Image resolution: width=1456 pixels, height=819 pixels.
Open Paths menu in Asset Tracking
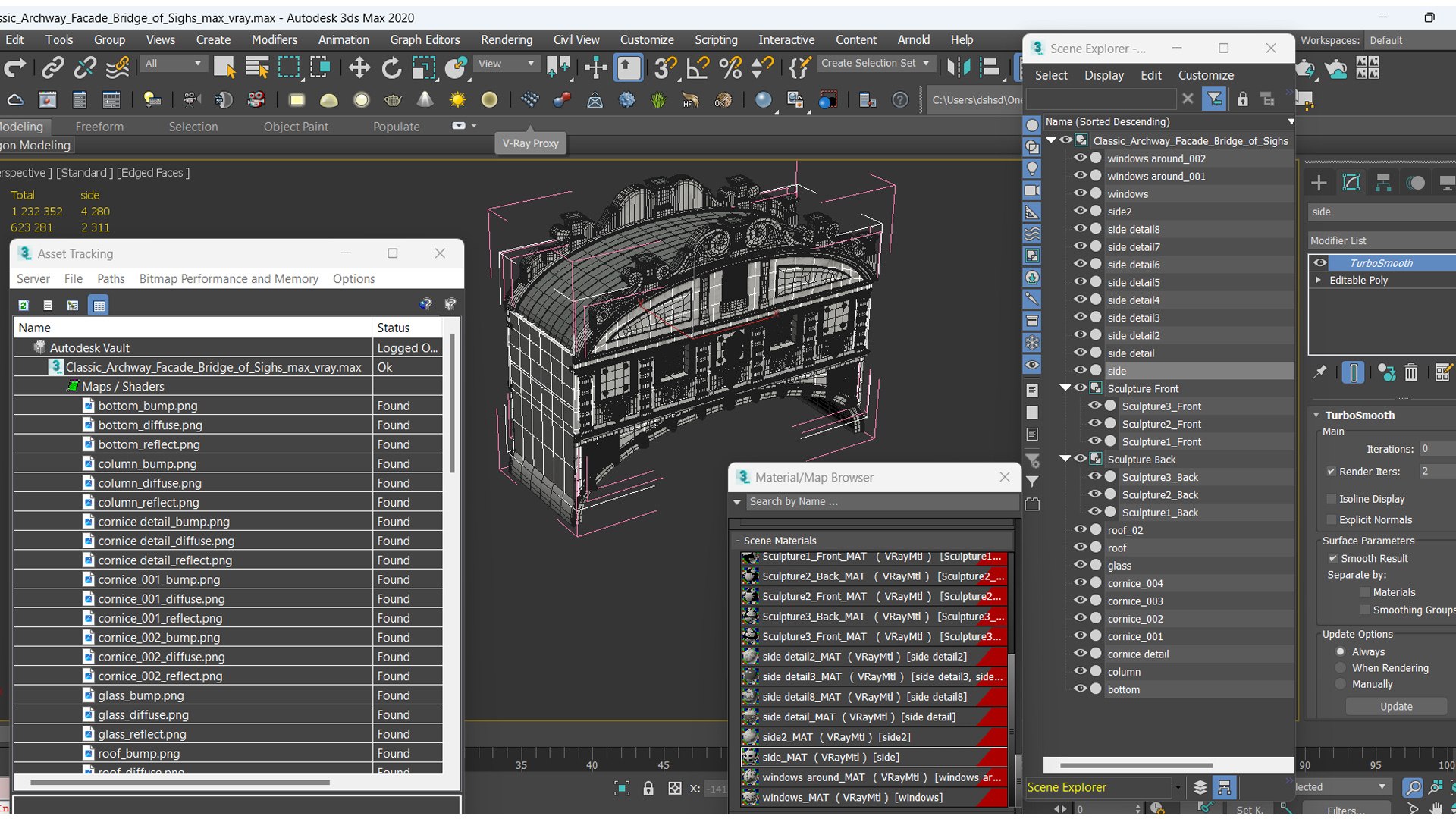[x=111, y=278]
